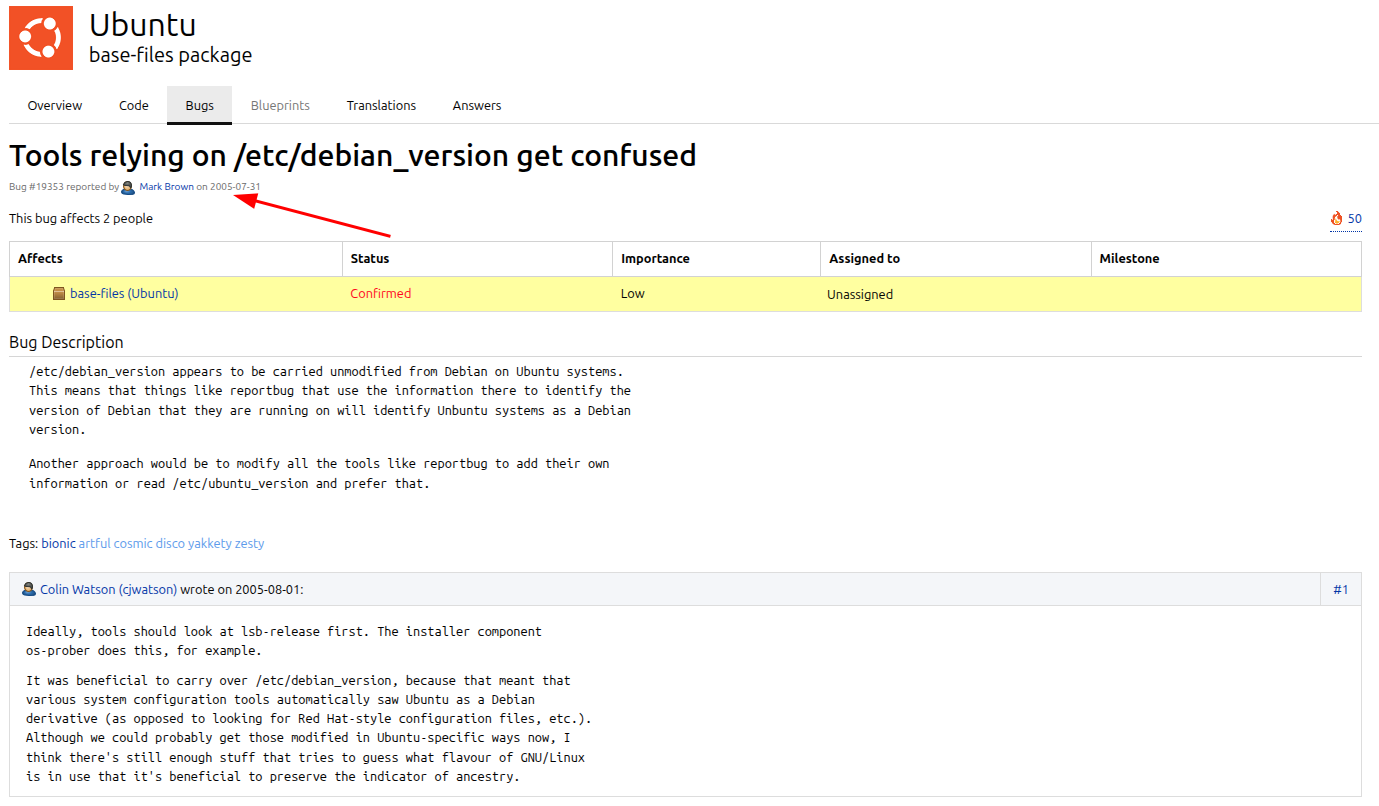The height and width of the screenshot is (806, 1379).
Task: Click the Ubuntu logo icon
Action: pyautogui.click(x=41, y=38)
